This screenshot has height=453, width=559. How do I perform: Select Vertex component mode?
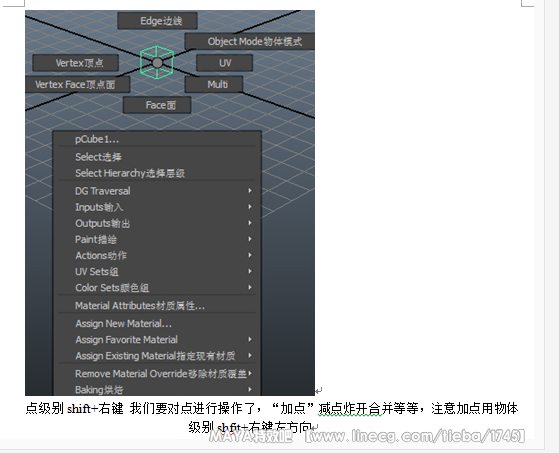(76, 63)
